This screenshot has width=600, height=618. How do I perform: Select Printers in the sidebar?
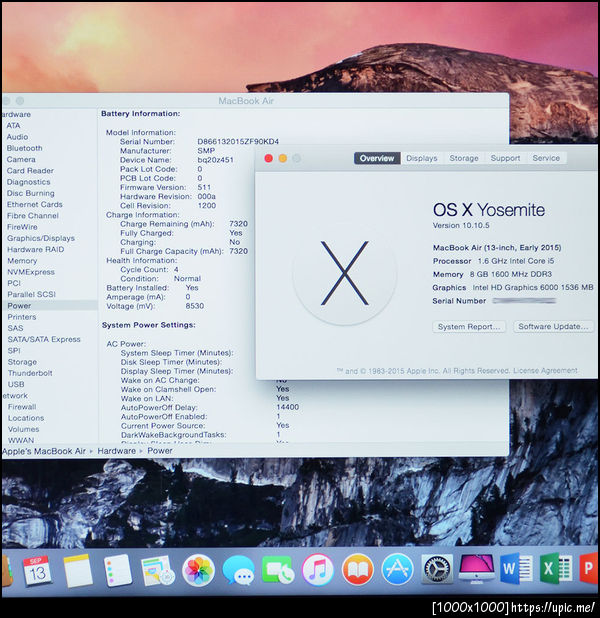tap(22, 317)
